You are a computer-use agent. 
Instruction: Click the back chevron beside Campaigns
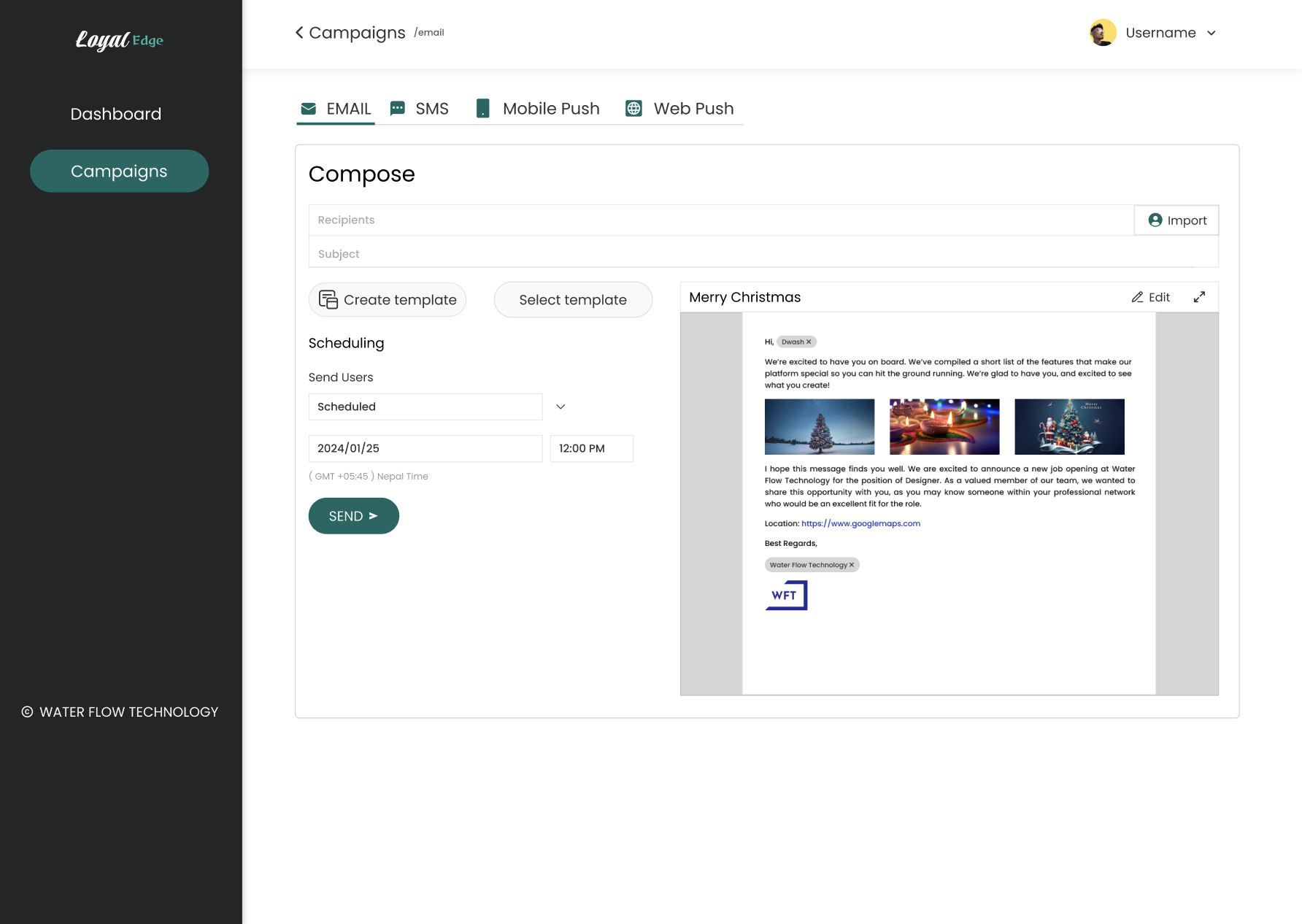coord(299,33)
